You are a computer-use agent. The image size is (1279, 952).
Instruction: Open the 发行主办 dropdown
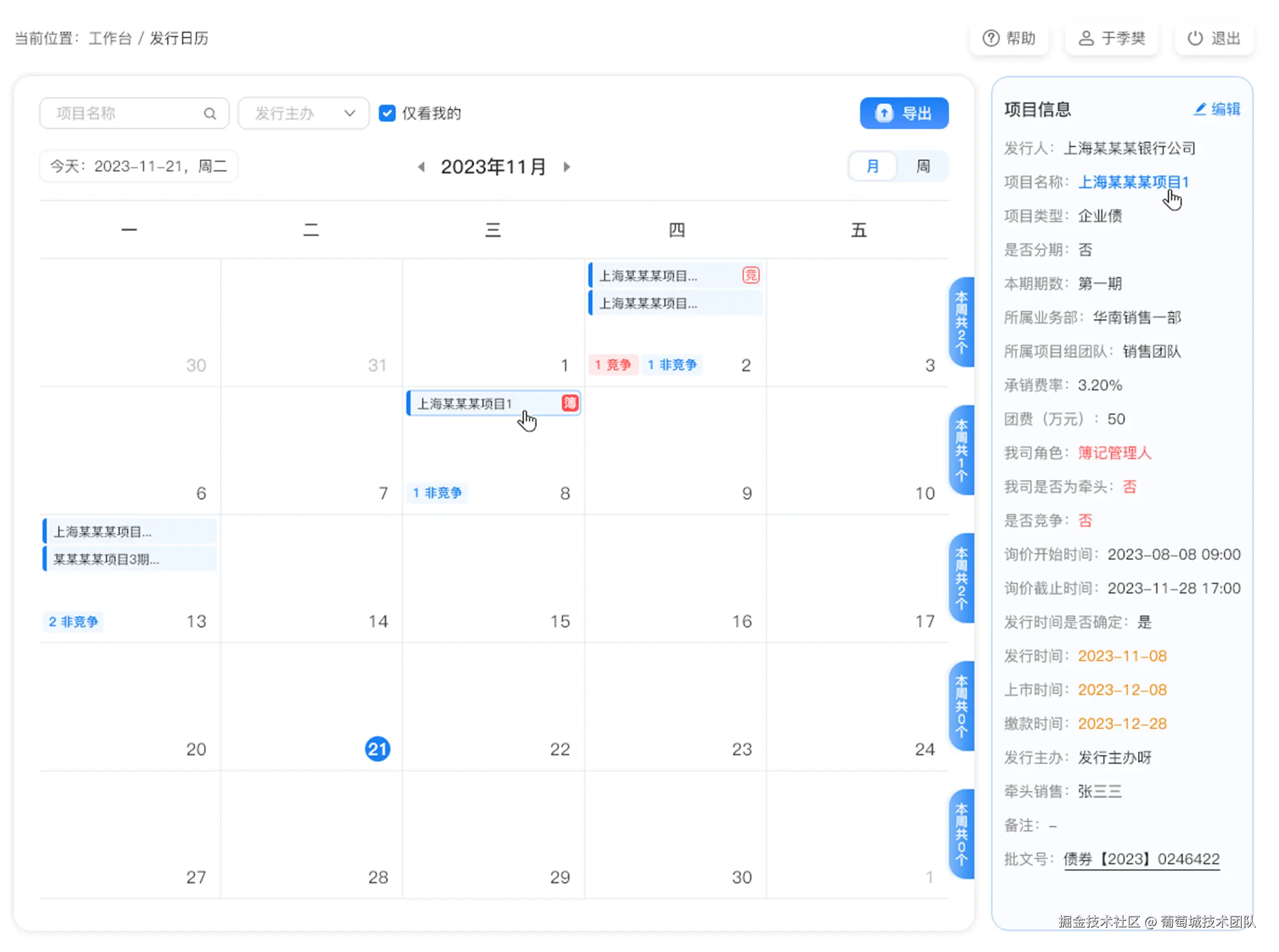click(304, 114)
